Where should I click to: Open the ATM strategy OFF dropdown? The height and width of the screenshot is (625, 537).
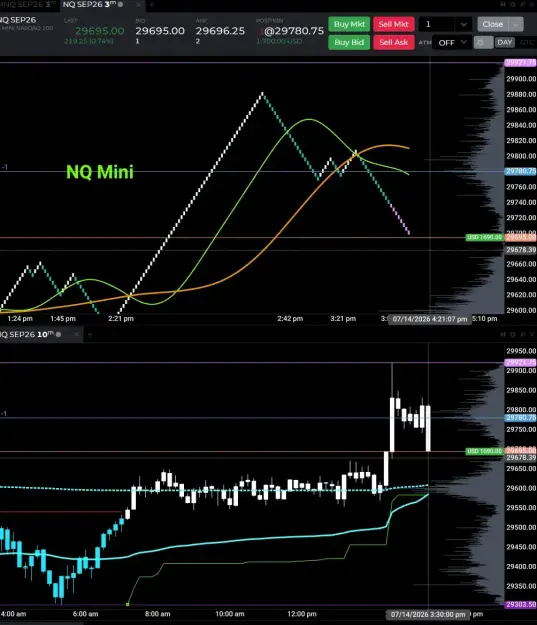coord(452,43)
